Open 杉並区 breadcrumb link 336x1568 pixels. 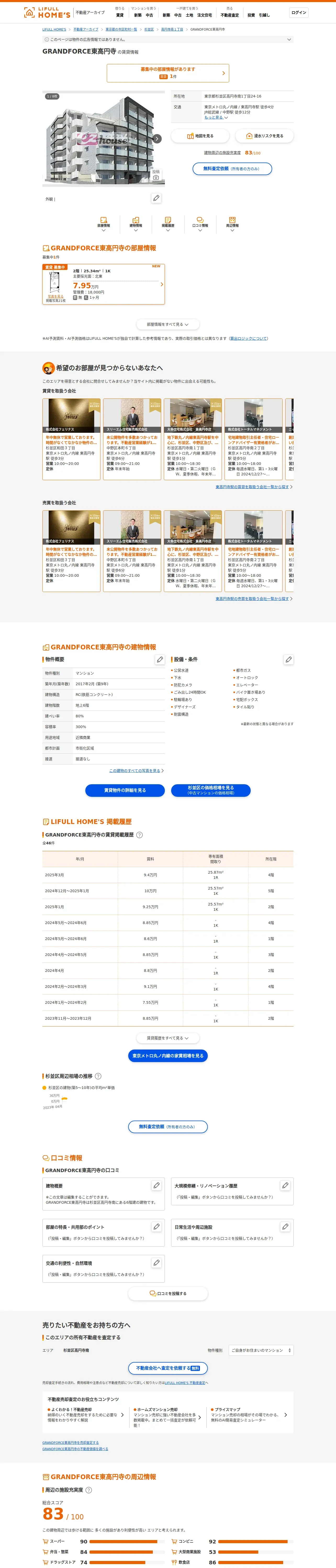149,29
